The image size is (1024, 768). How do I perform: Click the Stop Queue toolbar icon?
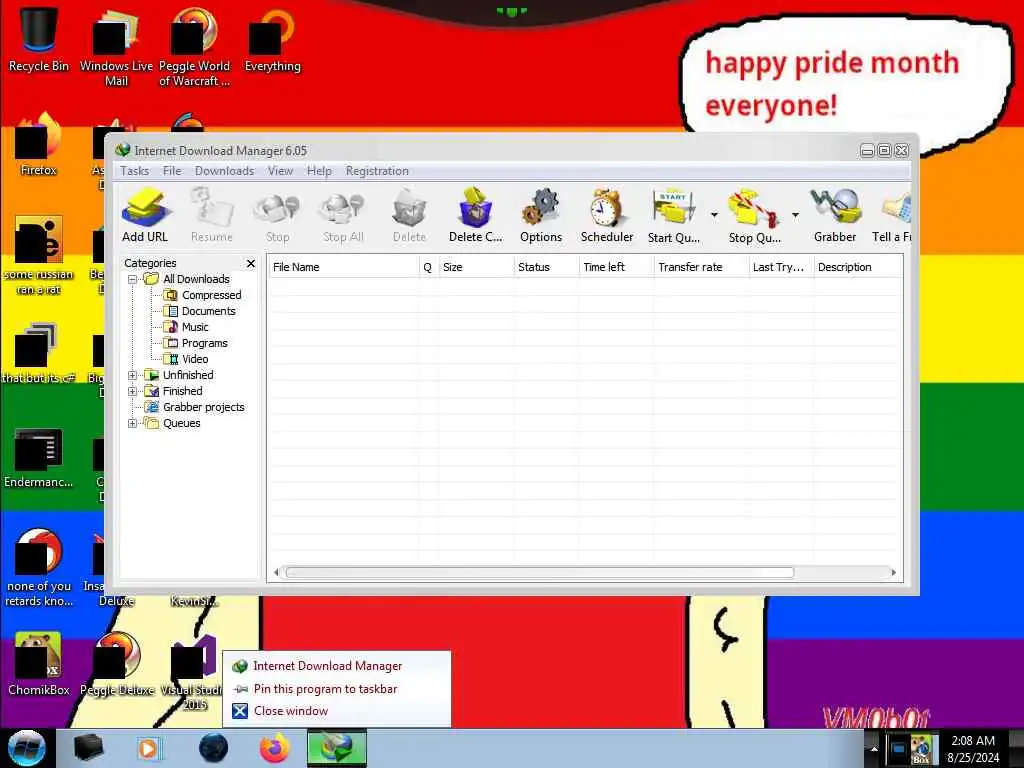tap(754, 215)
